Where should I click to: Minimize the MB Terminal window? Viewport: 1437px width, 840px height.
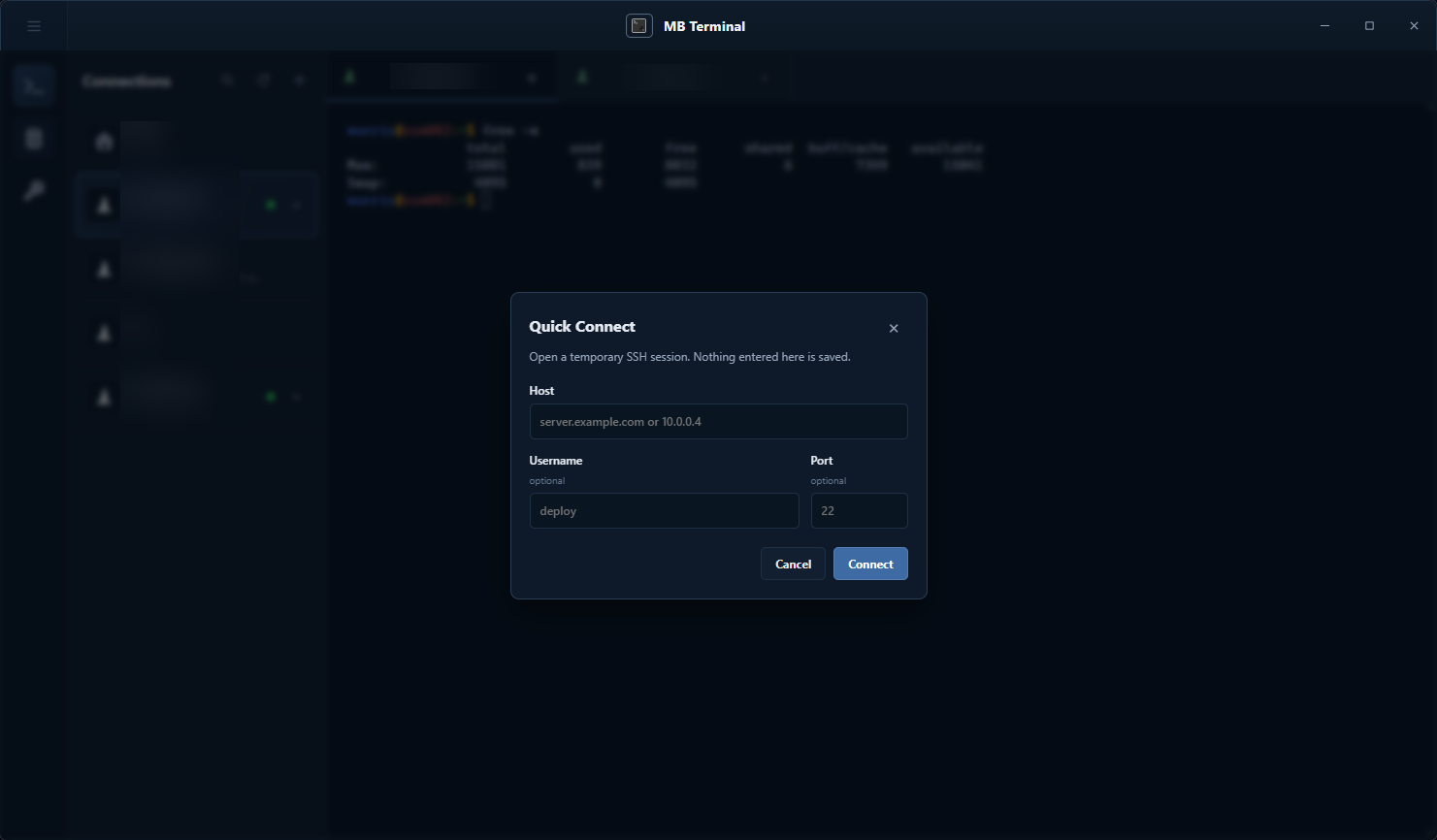1324,26
